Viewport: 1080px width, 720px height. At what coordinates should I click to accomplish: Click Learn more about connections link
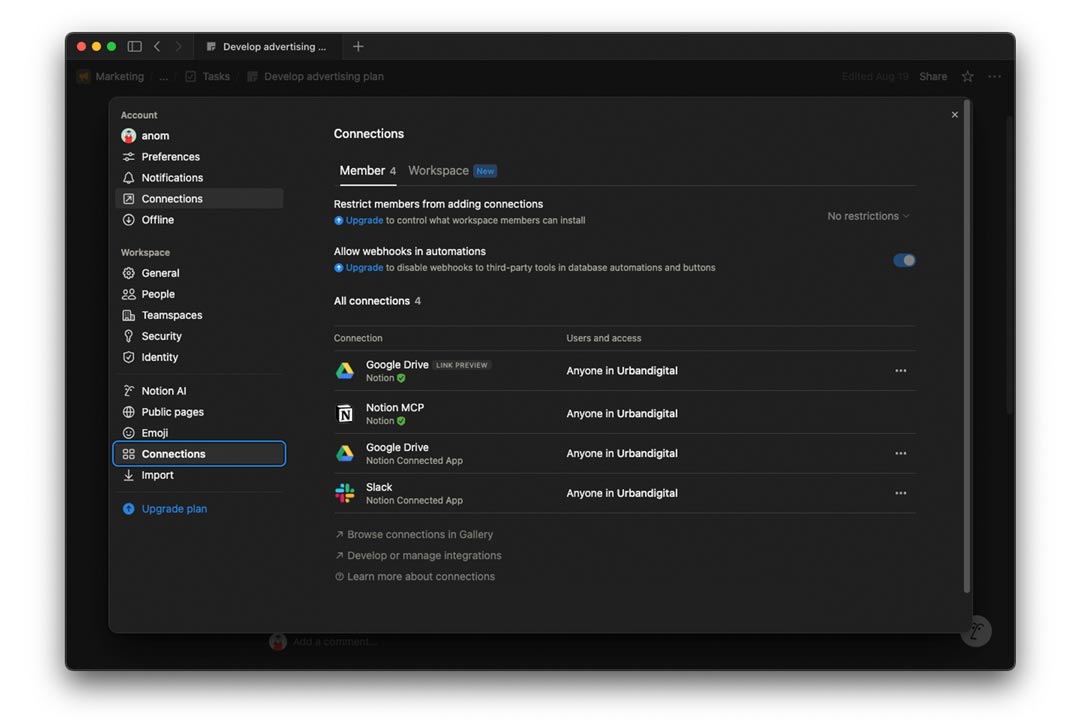(x=415, y=577)
